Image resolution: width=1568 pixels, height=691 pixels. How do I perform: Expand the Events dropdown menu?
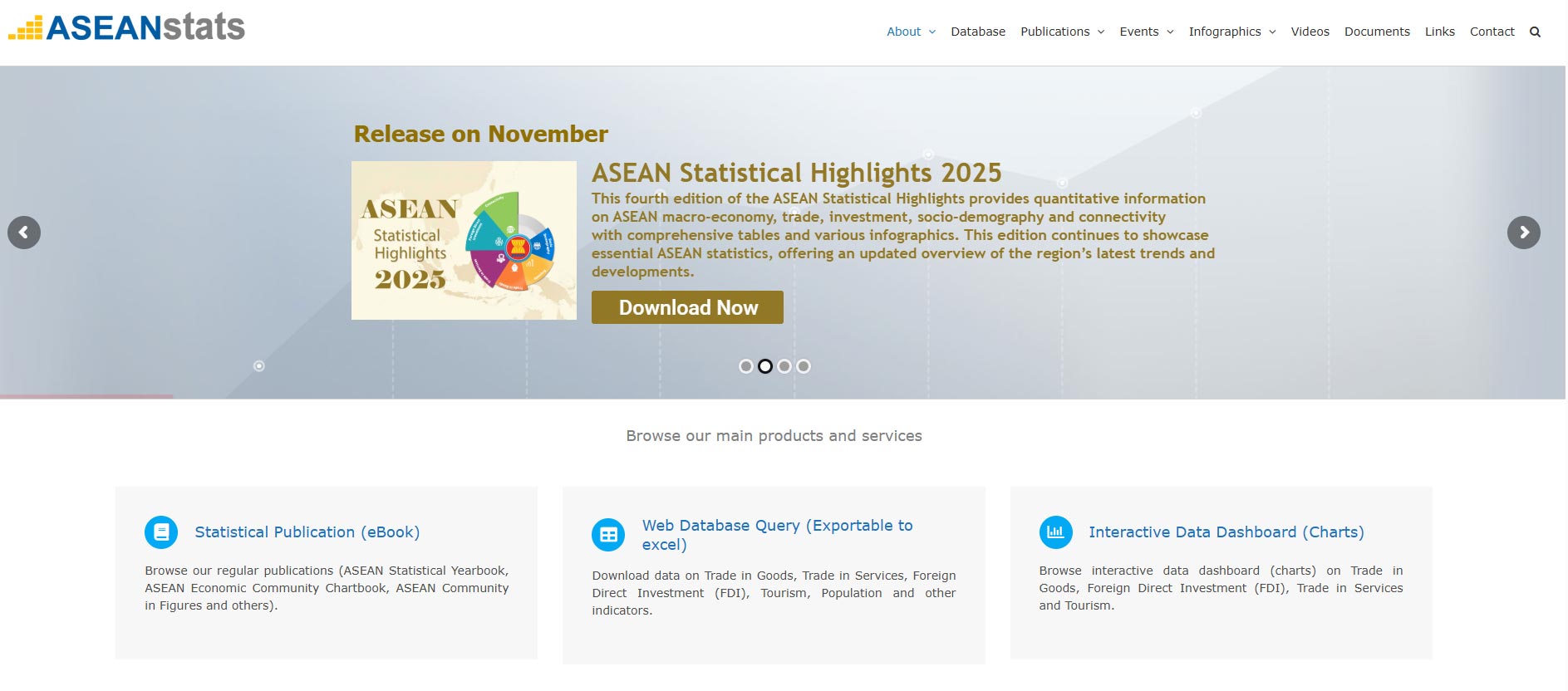(x=1146, y=32)
